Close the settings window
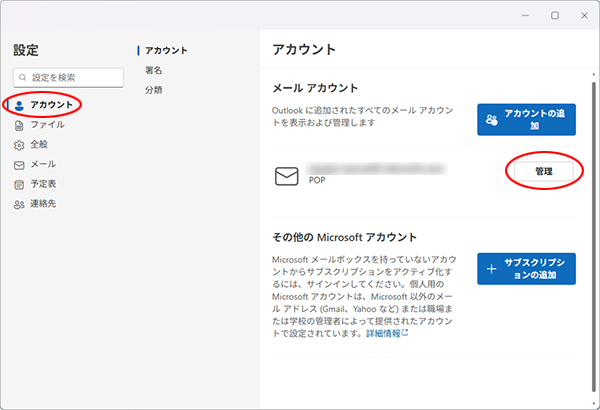 click(x=581, y=16)
